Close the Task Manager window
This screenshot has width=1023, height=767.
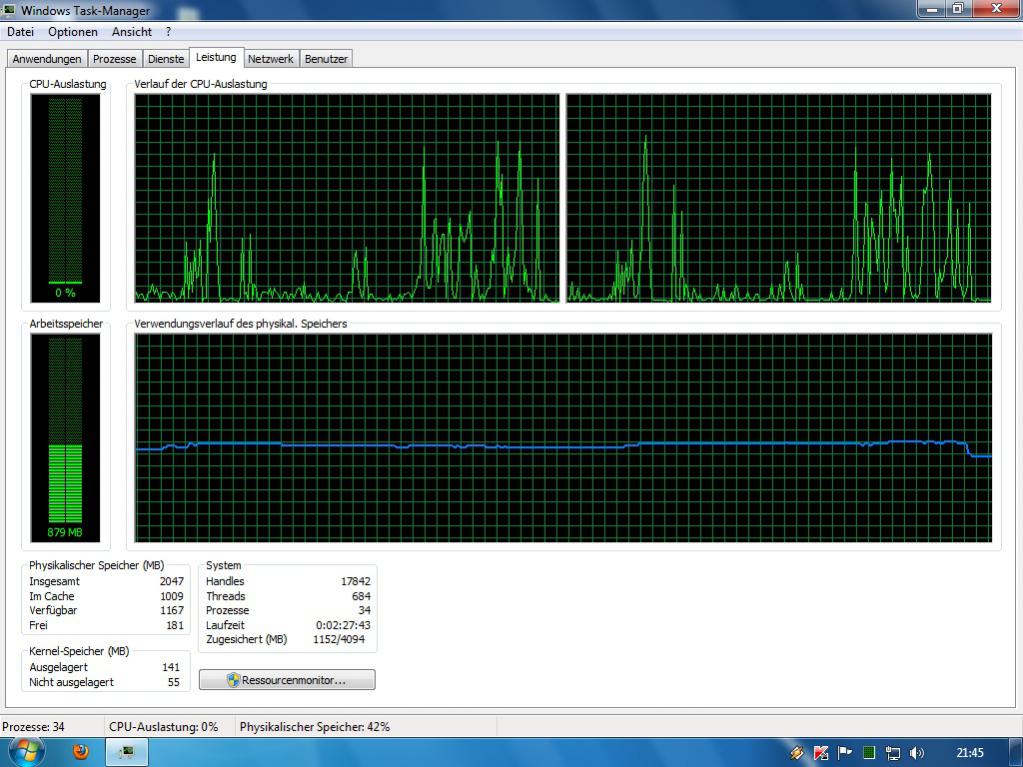(x=996, y=8)
